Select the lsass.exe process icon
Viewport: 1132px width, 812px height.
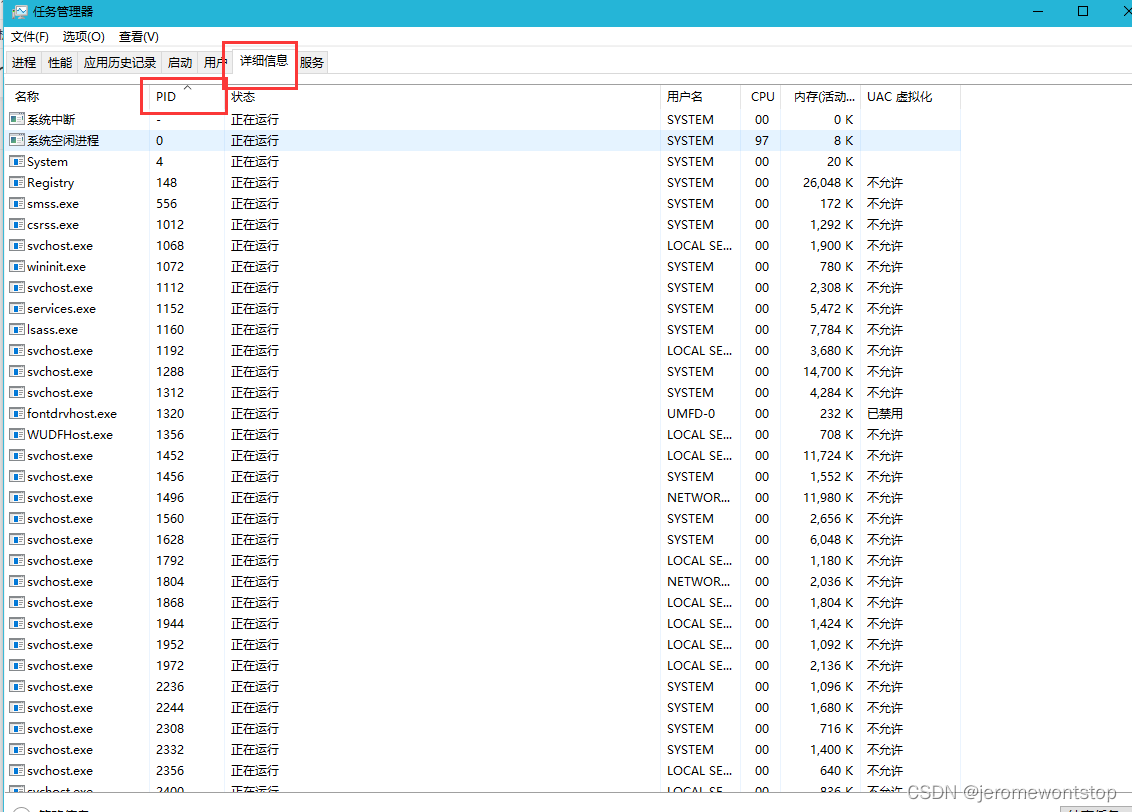click(15, 329)
